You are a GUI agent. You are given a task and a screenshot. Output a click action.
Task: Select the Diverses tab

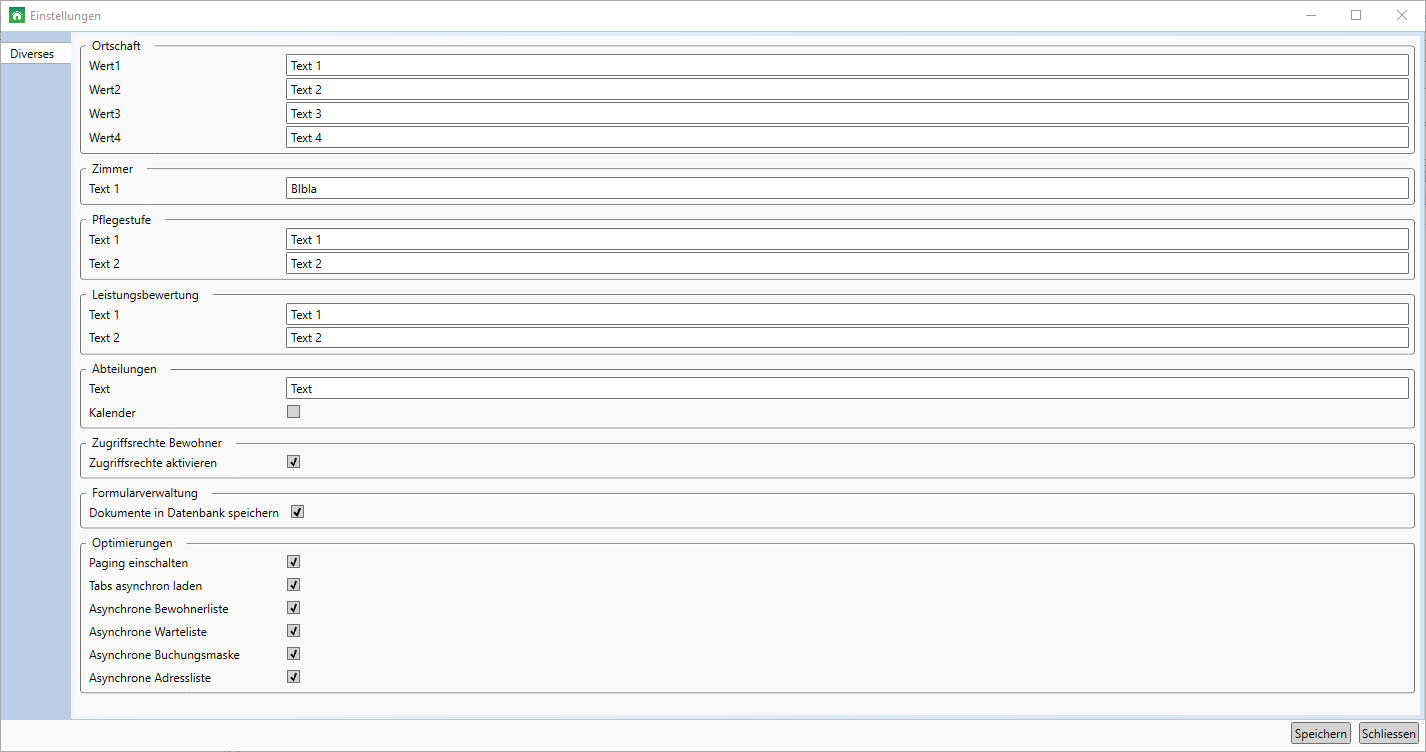[x=35, y=54]
